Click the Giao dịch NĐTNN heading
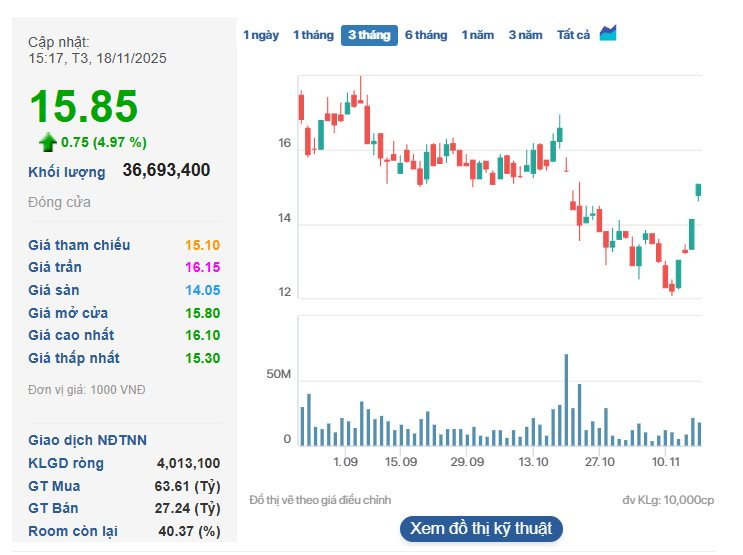The width and height of the screenshot is (743, 555). (x=88, y=440)
